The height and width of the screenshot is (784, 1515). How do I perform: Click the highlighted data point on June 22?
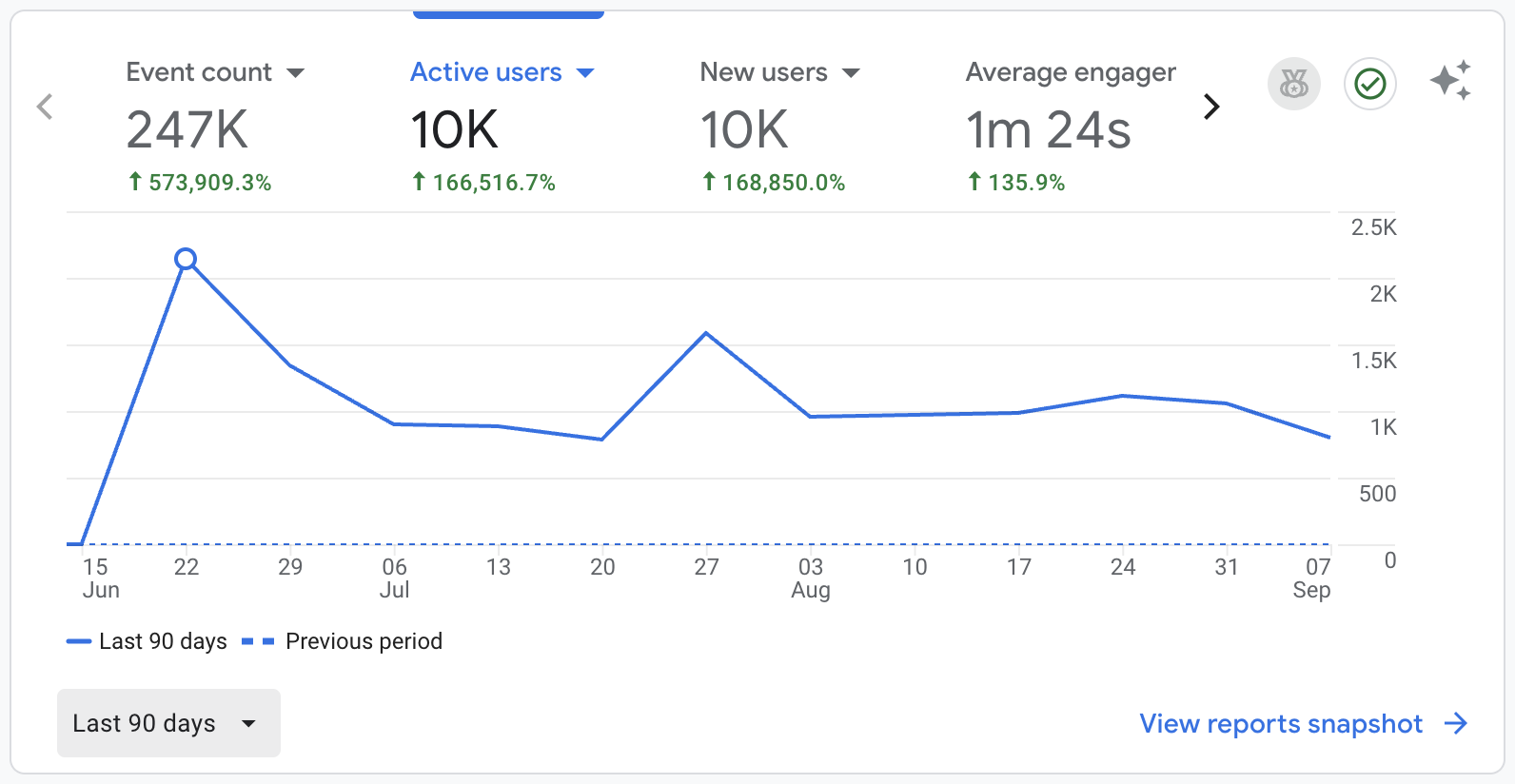click(186, 259)
